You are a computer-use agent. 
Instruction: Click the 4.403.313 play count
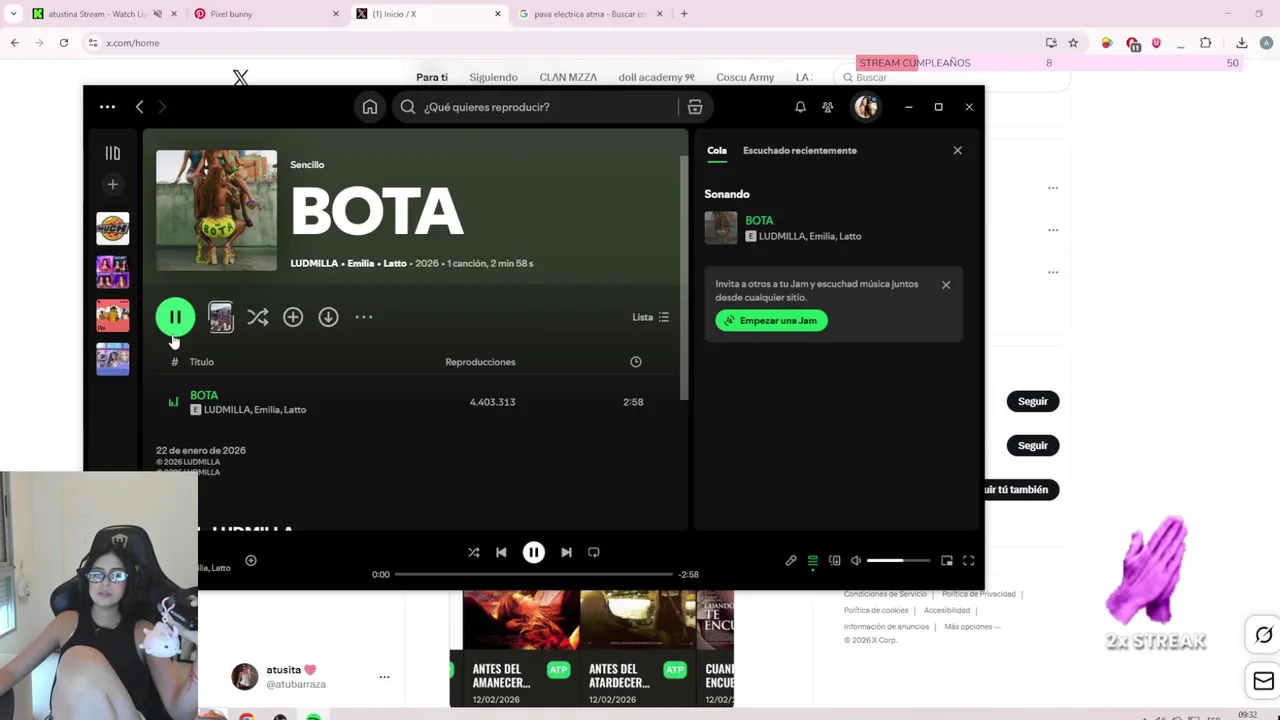tap(493, 402)
